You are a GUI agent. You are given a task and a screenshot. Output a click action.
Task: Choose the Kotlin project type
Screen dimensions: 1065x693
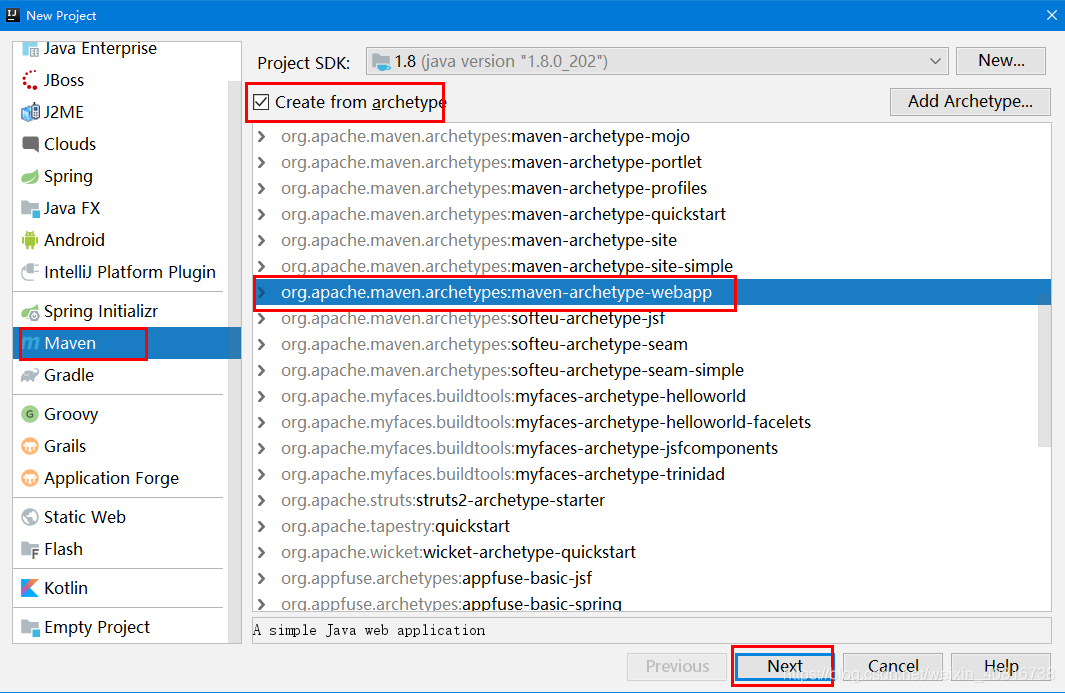66,588
